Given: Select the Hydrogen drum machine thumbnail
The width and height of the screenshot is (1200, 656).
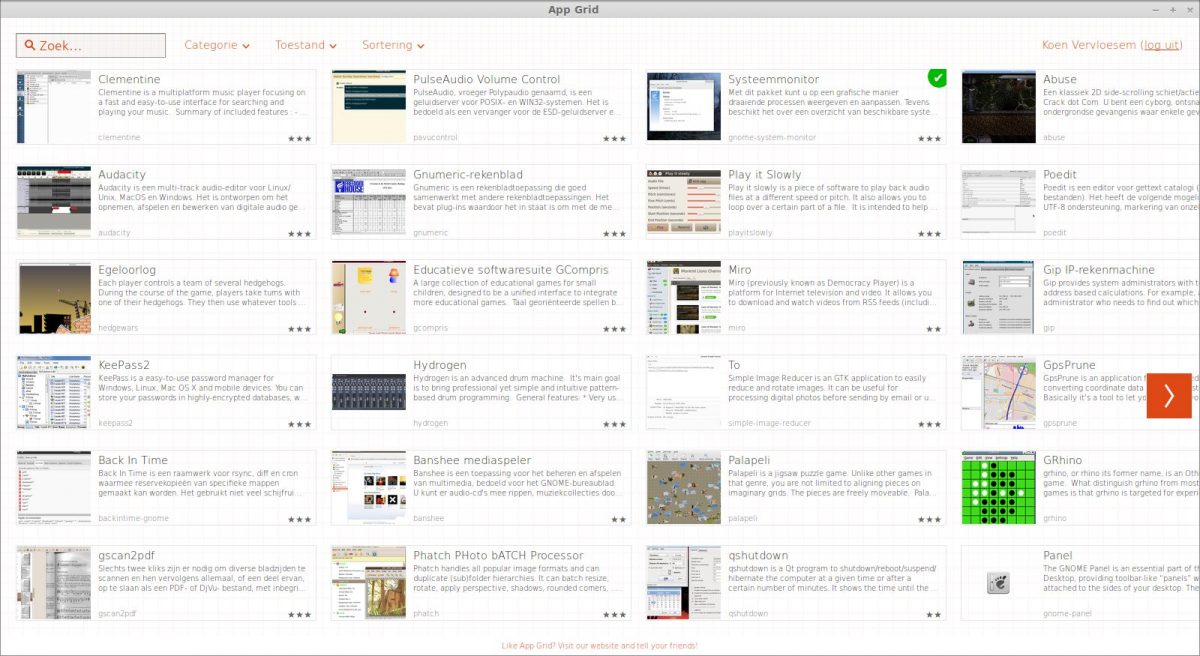Looking at the screenshot, I should pyautogui.click(x=368, y=392).
